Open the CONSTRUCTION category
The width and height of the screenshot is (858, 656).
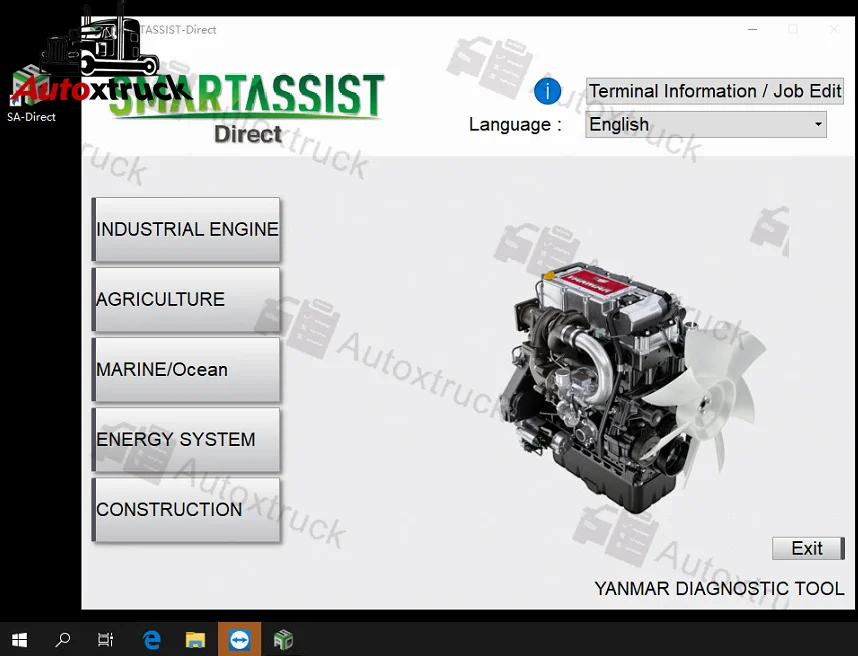(x=186, y=509)
